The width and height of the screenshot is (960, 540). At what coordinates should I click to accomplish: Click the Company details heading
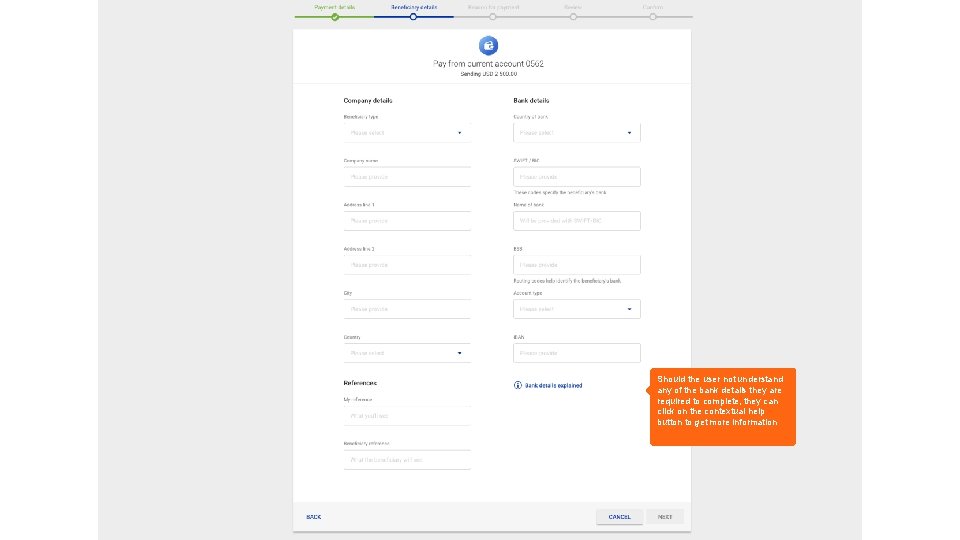coord(368,100)
